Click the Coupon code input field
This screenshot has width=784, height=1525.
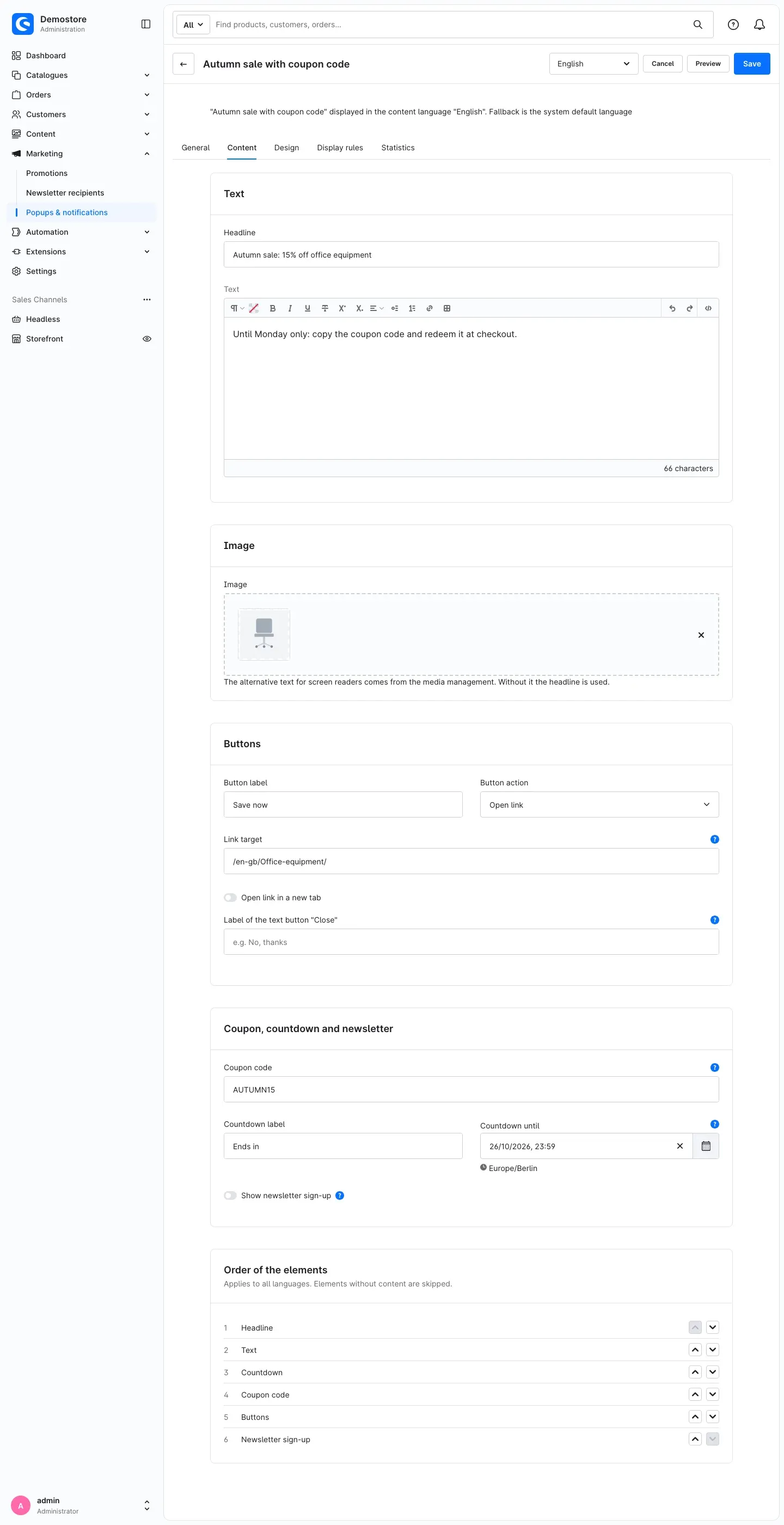coord(471,1089)
